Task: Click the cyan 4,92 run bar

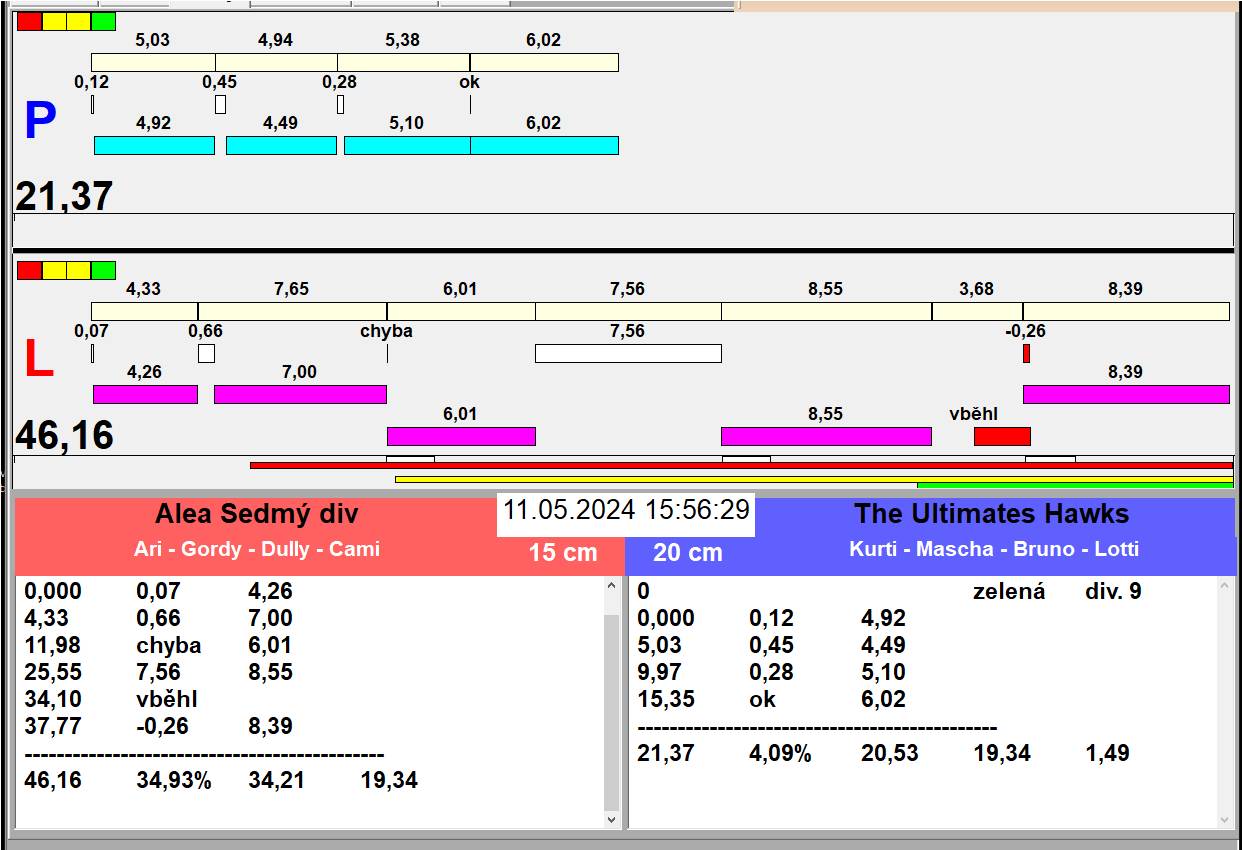Action: pyautogui.click(x=154, y=145)
